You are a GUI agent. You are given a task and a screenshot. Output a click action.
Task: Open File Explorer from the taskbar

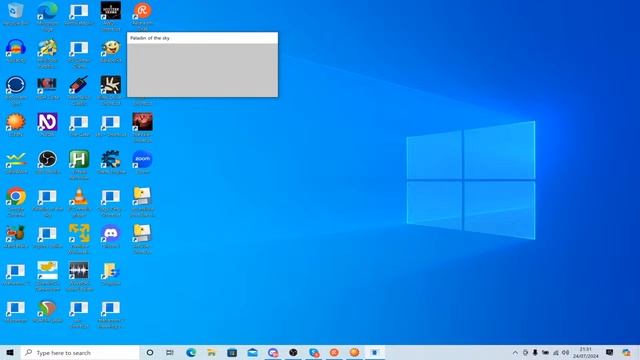[211, 353]
